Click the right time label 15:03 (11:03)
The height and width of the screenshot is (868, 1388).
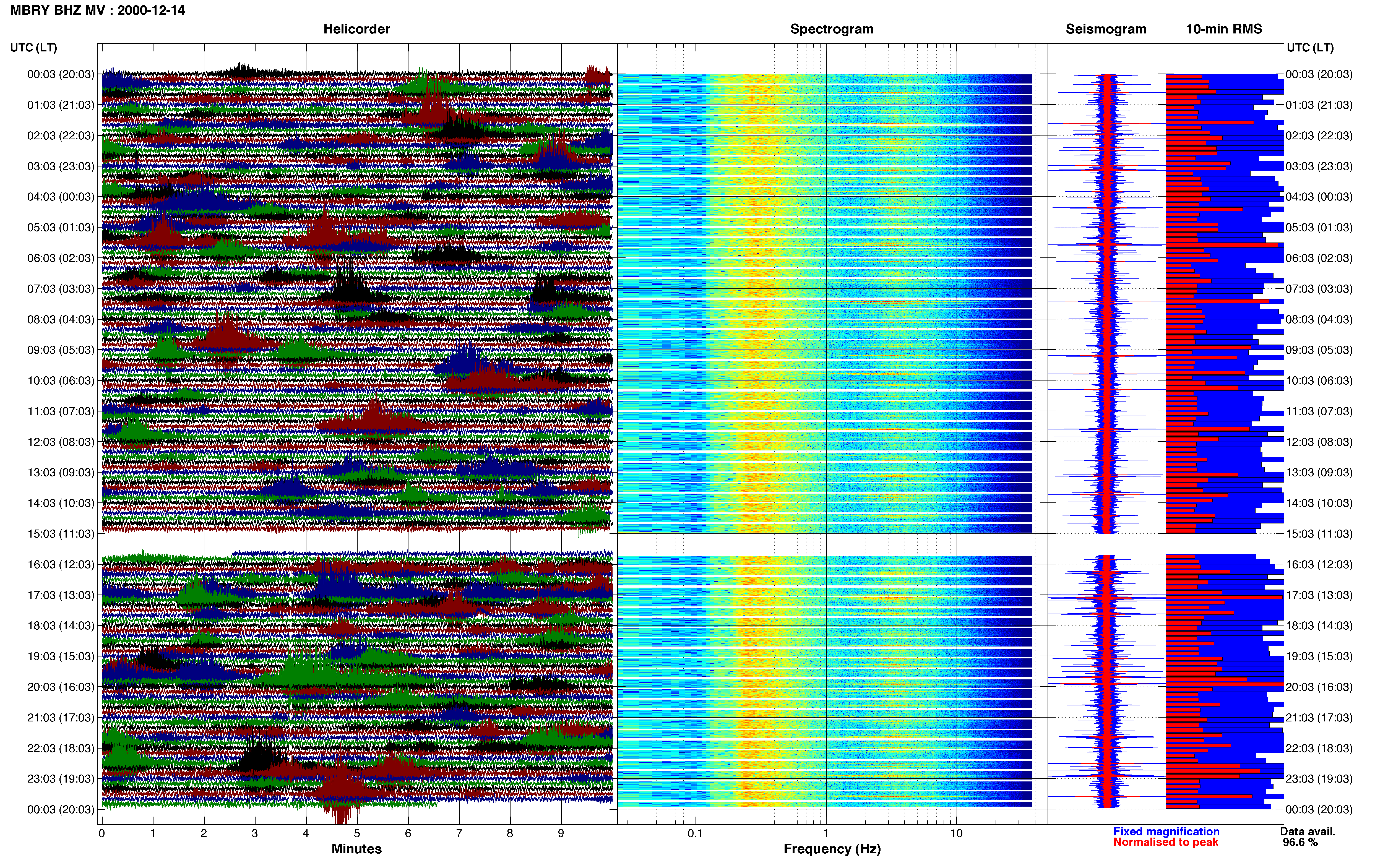pos(1319,534)
